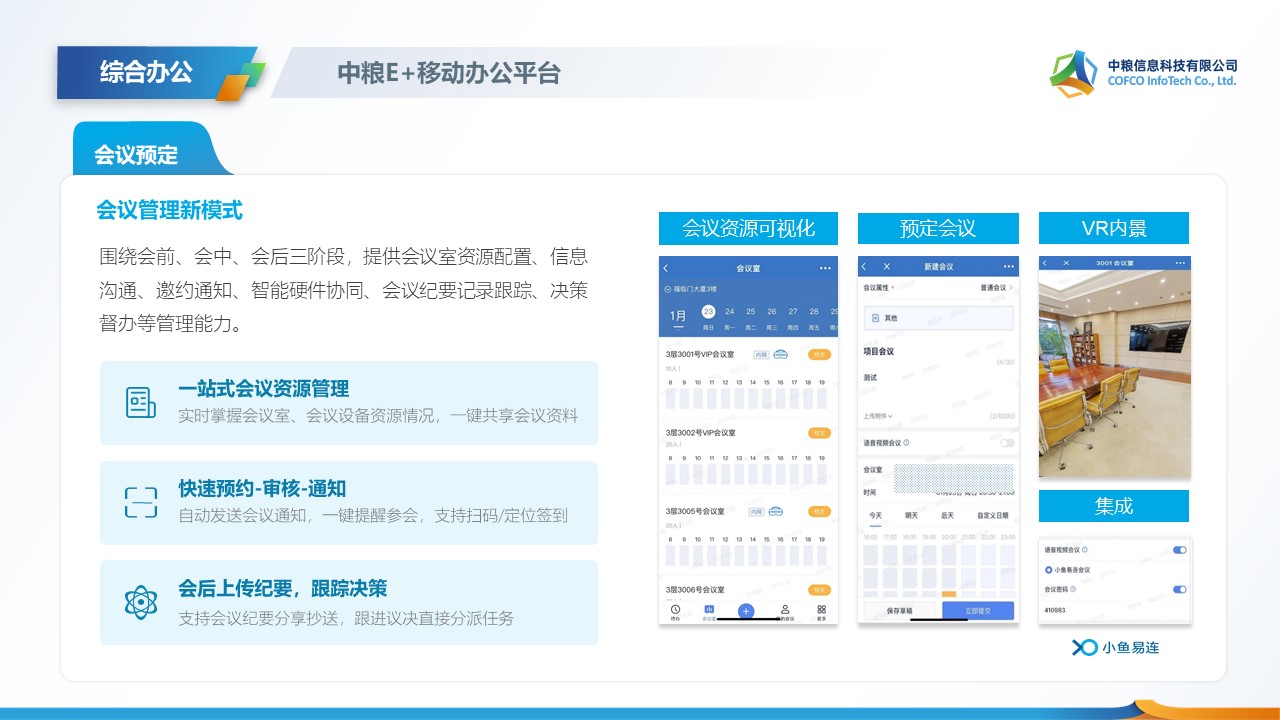Expand the 上传附件 dropdown
The width and height of the screenshot is (1280, 720).
[x=879, y=415]
